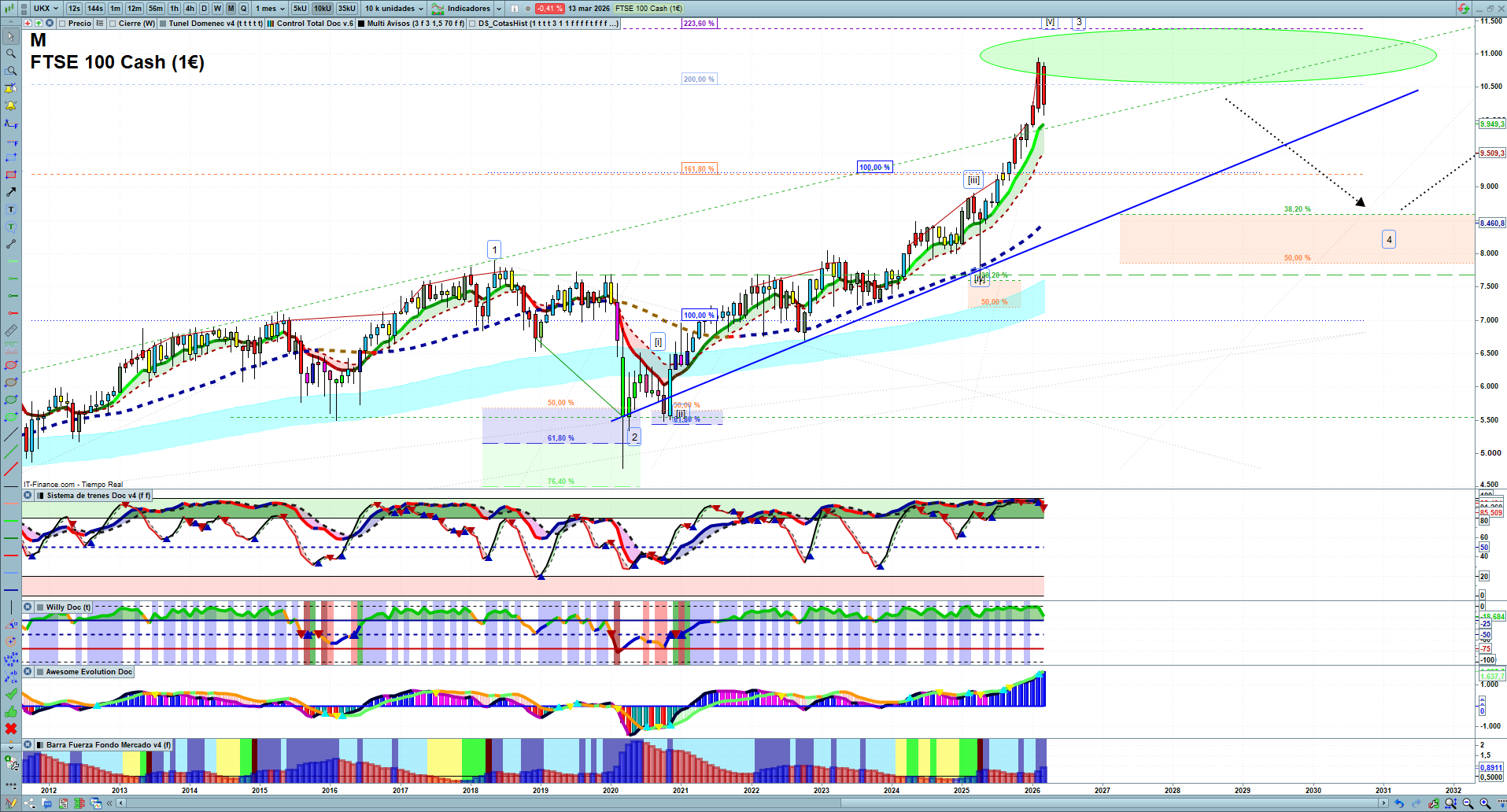Select the text bubble comment tool
This screenshot has height=812, width=1507.
pos(11,227)
